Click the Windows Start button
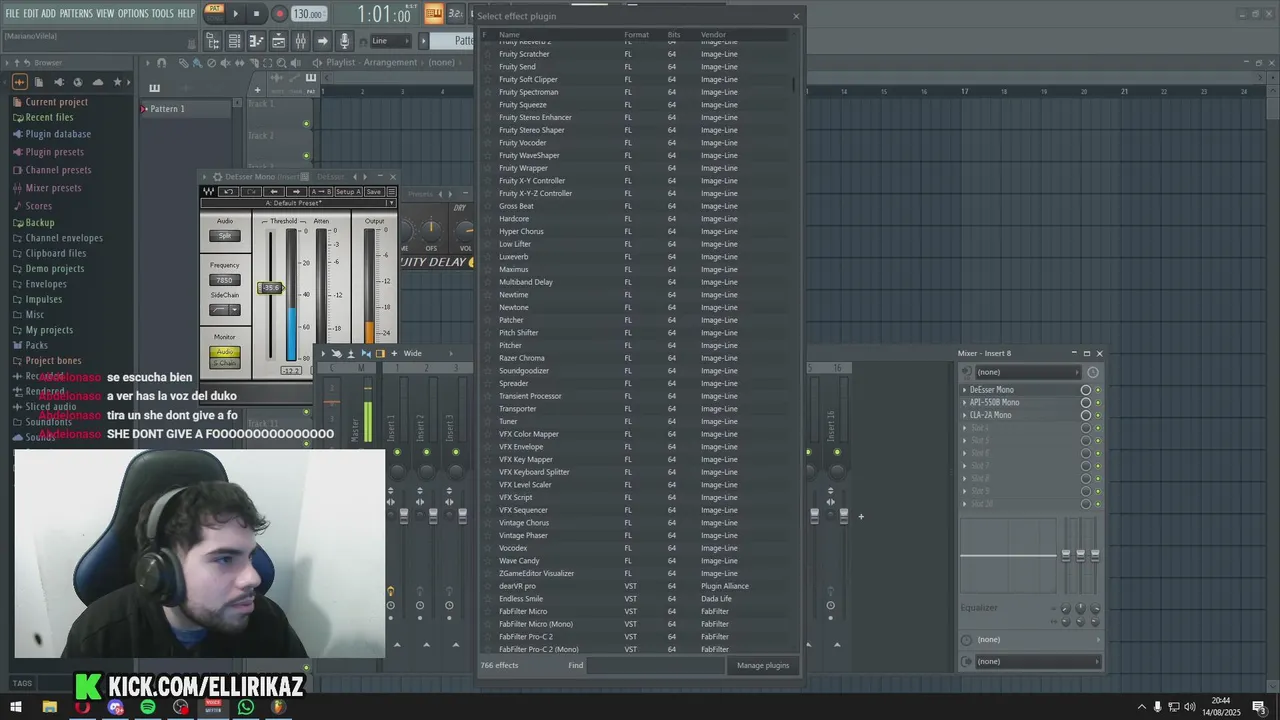 click(16, 707)
